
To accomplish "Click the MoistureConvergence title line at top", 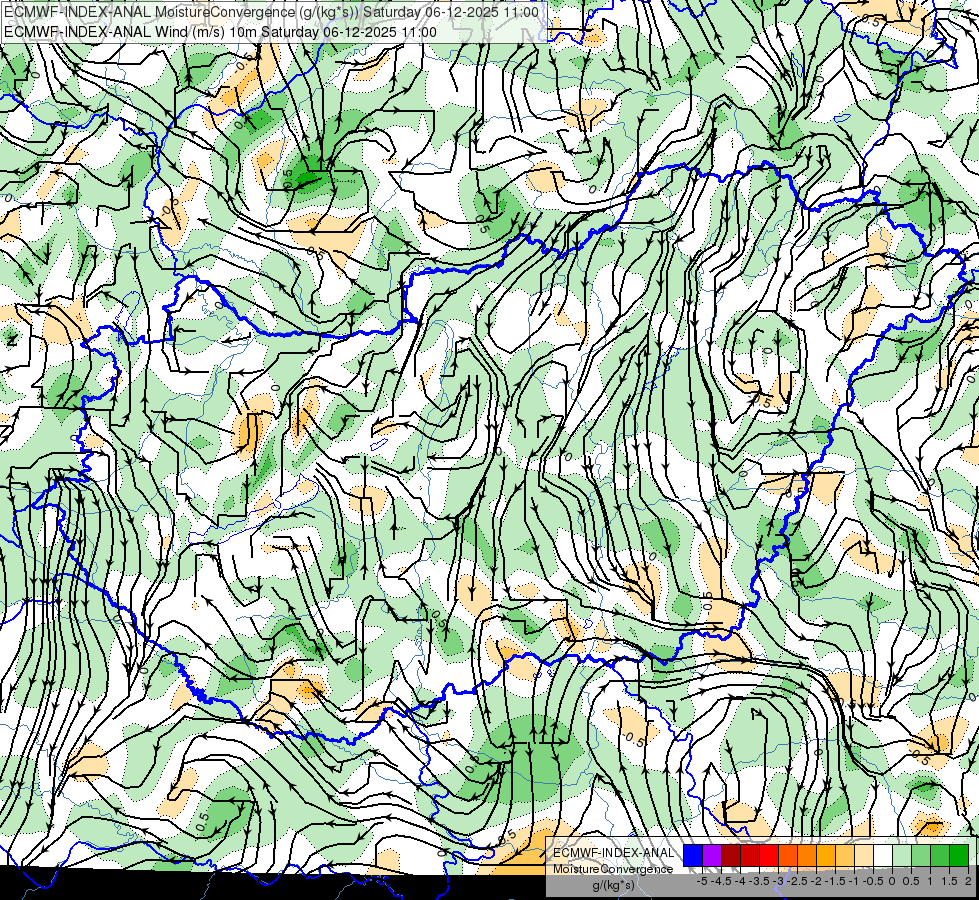I will [x=271, y=12].
